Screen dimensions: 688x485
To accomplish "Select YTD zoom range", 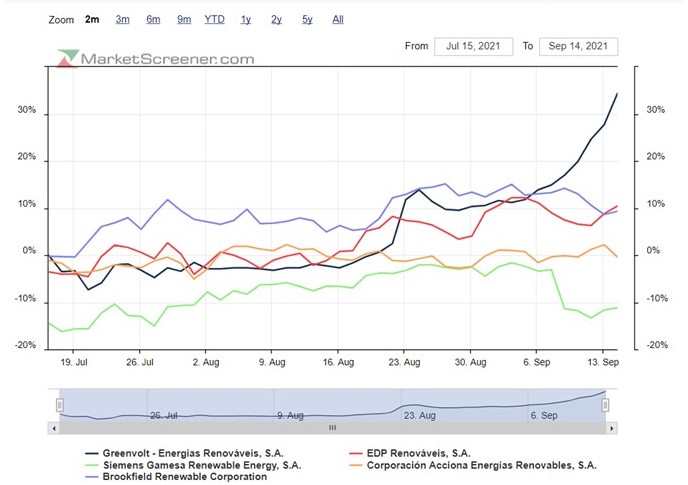I will click(x=214, y=19).
